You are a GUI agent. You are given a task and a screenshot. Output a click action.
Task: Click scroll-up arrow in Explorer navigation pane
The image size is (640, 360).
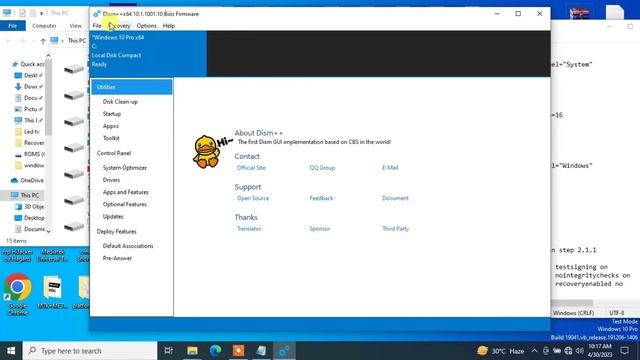pyautogui.click(x=49, y=55)
